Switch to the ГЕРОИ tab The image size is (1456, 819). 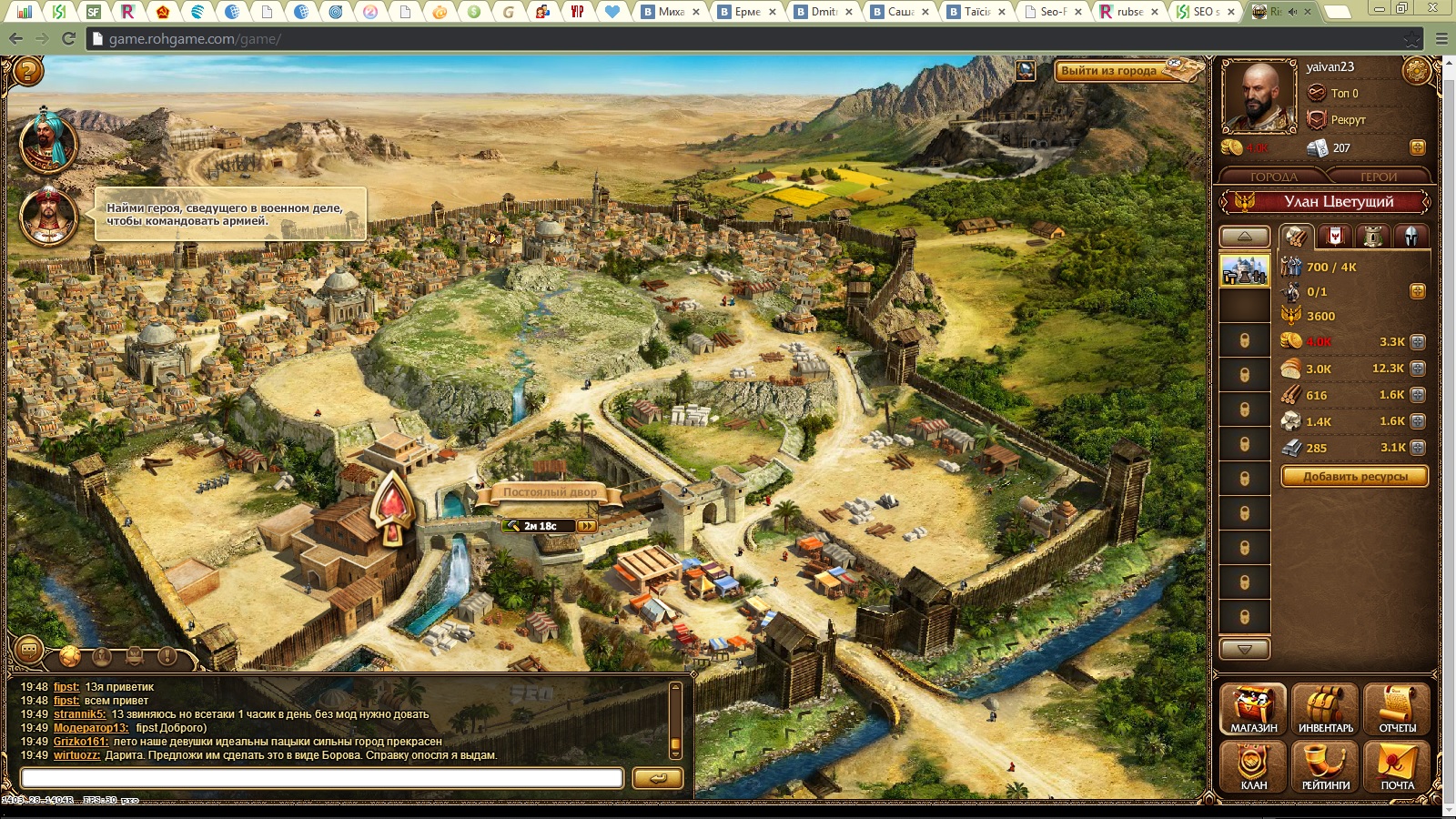coord(1379,176)
